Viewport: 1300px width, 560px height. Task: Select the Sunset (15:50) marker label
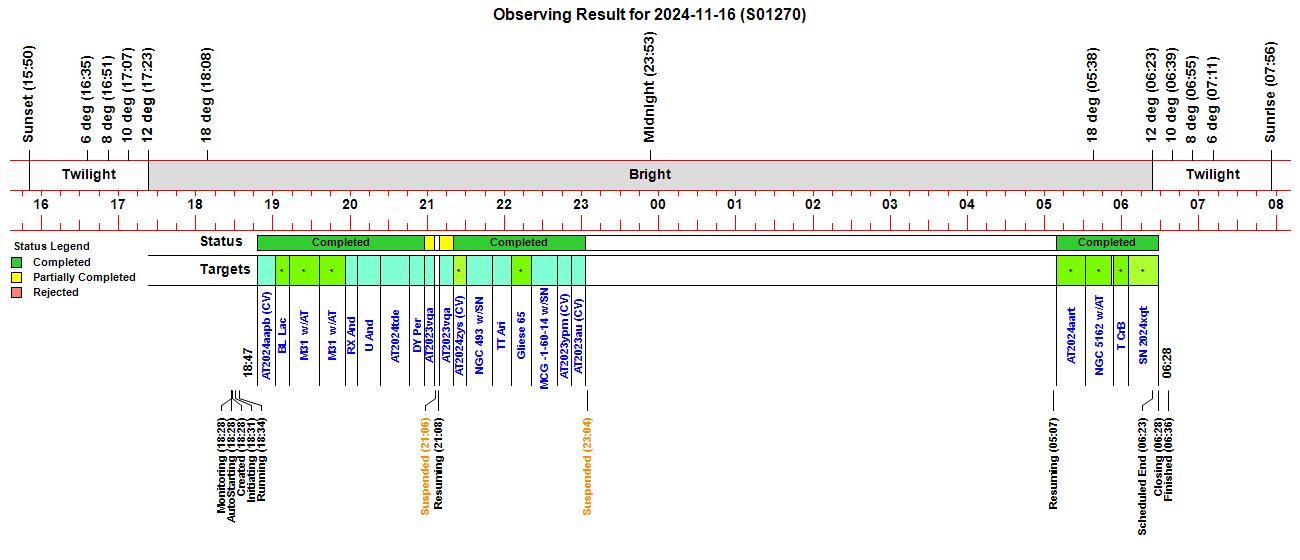(29, 94)
